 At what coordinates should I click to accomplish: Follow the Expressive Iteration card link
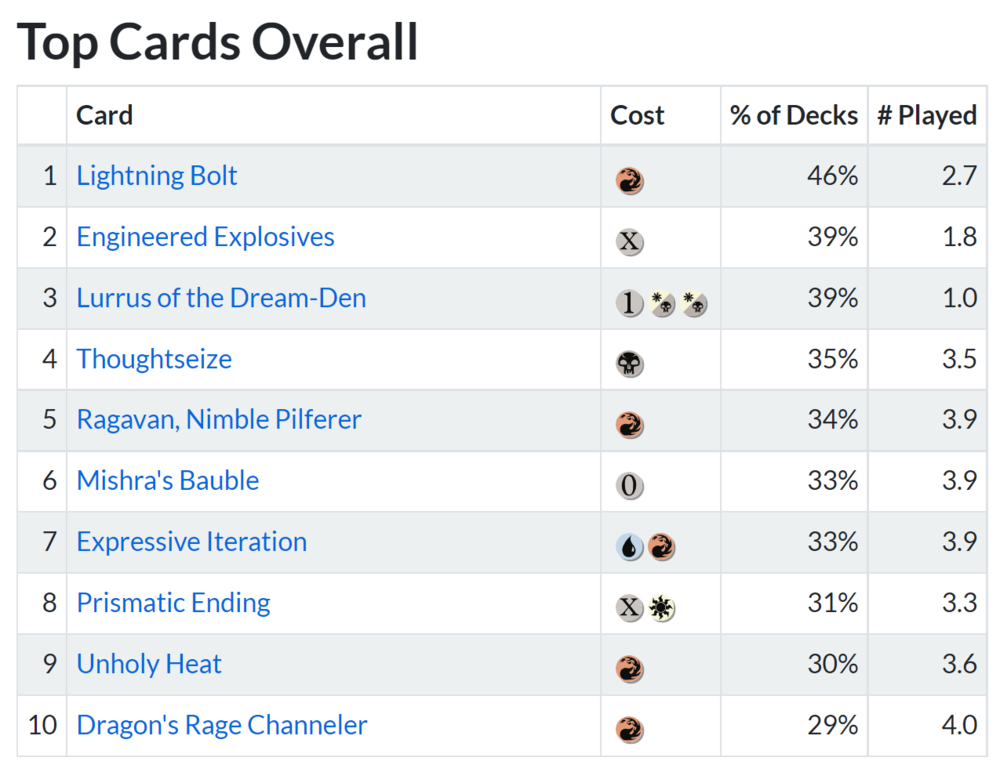(x=192, y=542)
